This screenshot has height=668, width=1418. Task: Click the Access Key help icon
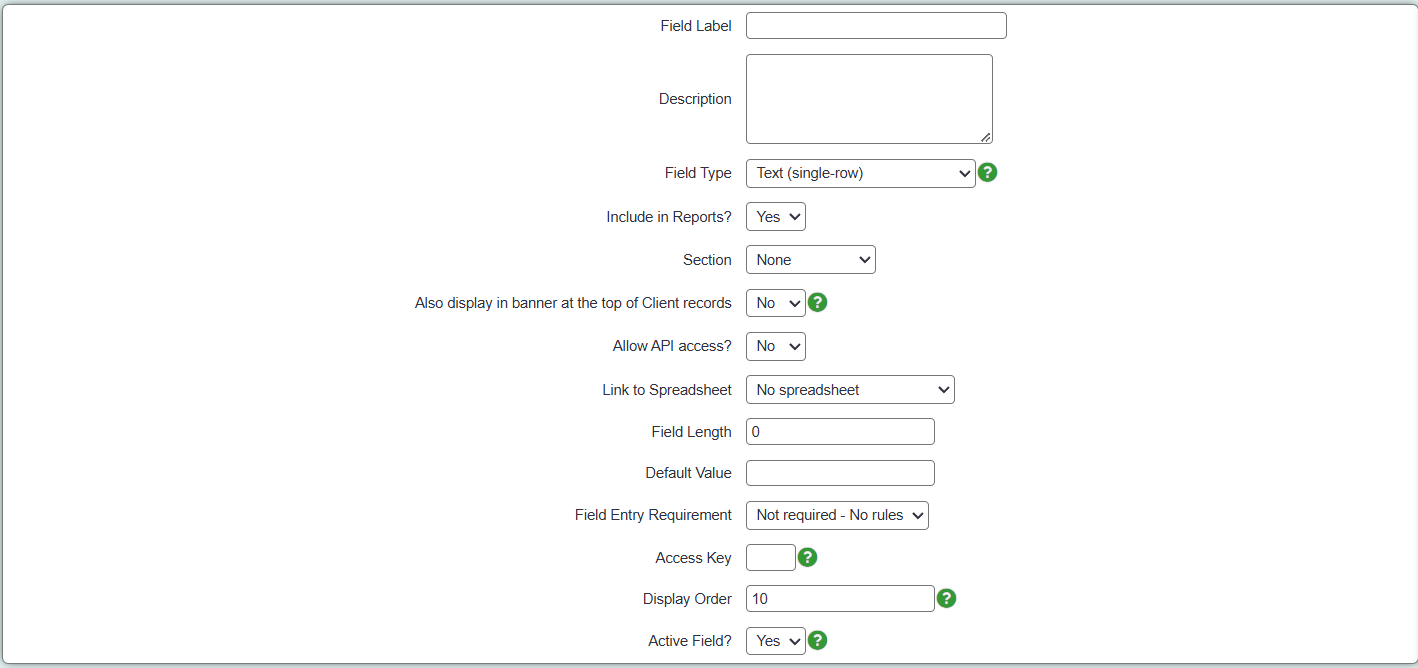coord(807,557)
